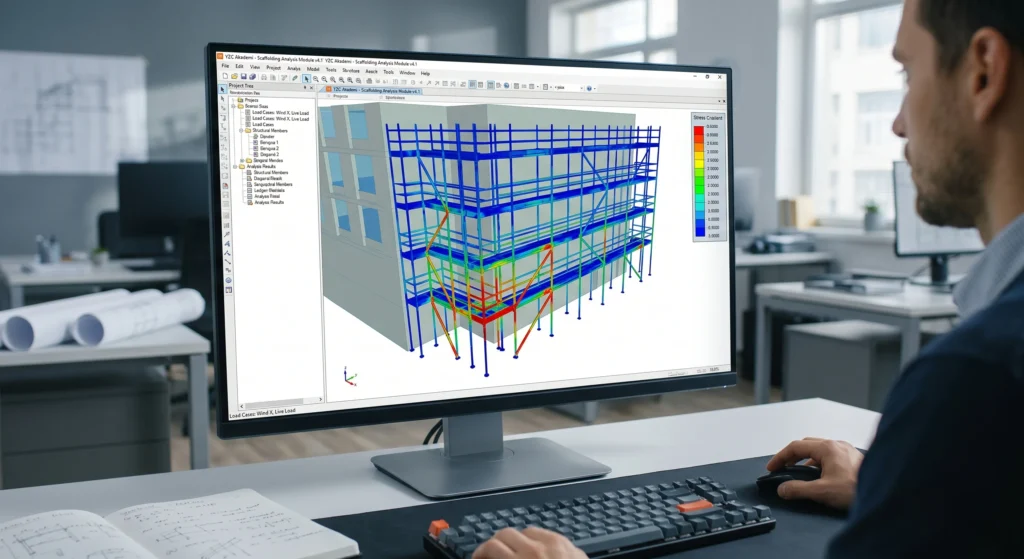This screenshot has height=559, width=1024.
Task: Collapse the Structural Members folder
Action: coord(241,131)
